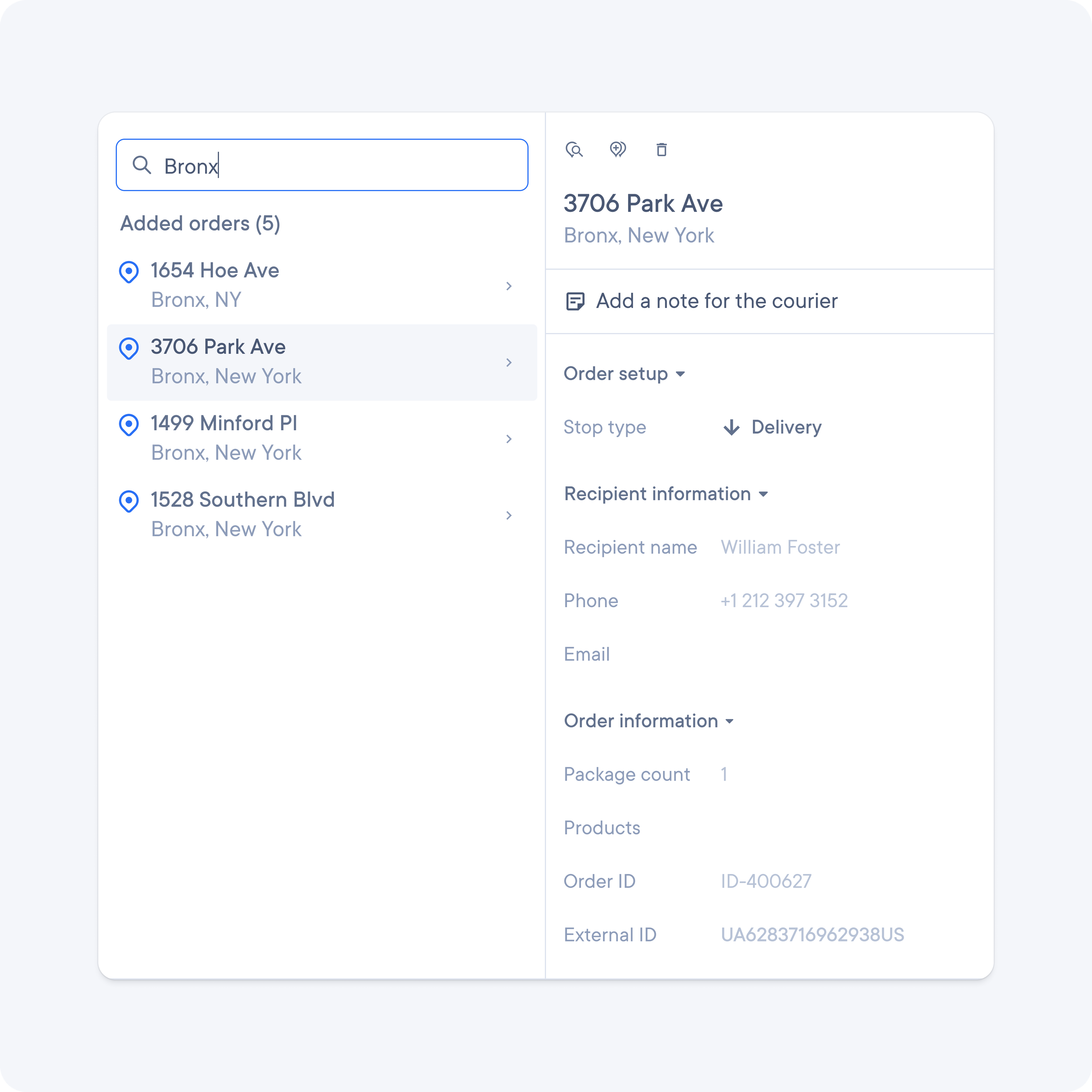Click the search location pin icon above address
This screenshot has width=1092, height=1092.
tap(575, 150)
